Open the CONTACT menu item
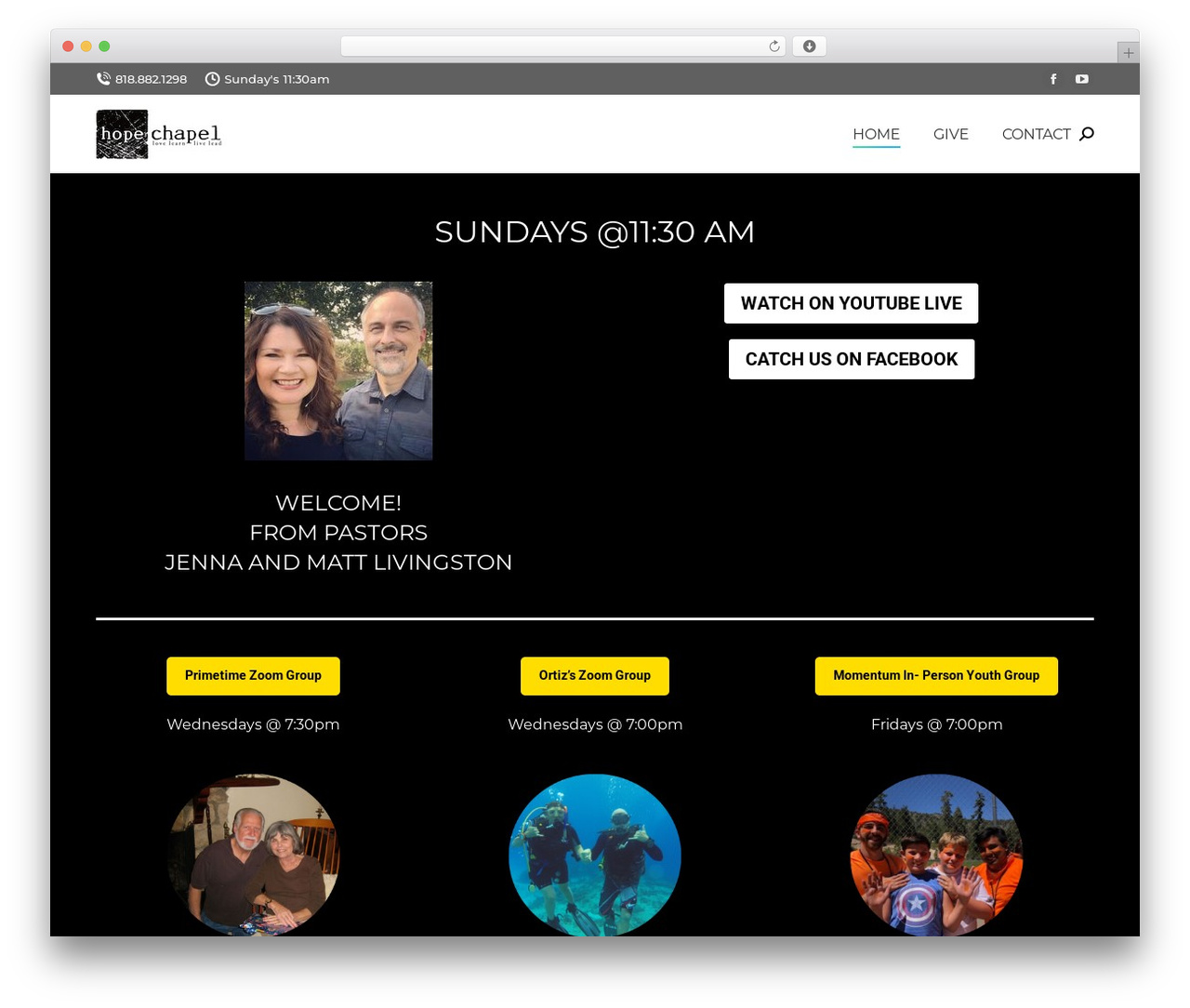This screenshot has width=1190, height=1008. [x=1037, y=134]
